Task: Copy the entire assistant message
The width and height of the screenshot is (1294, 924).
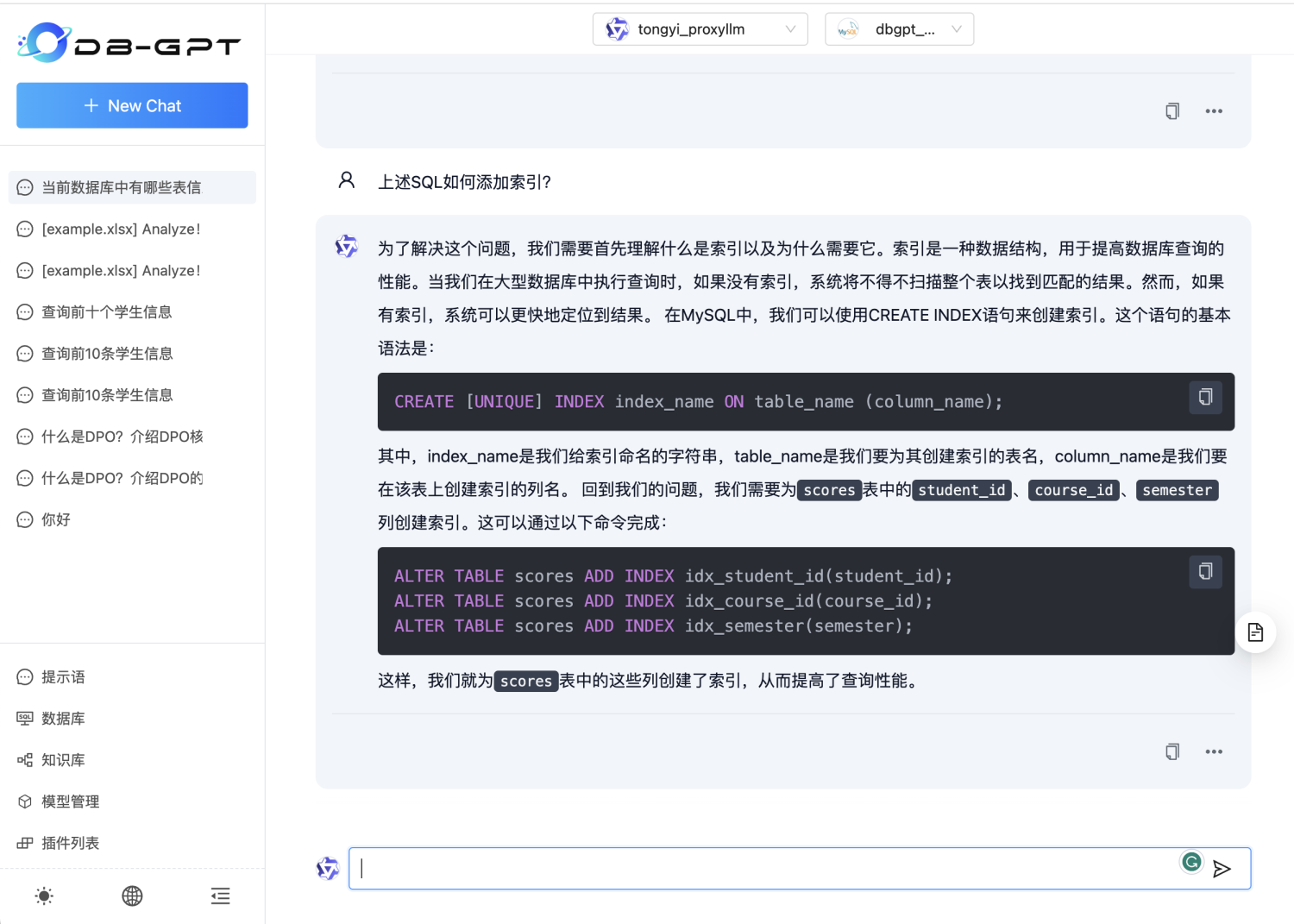Action: pyautogui.click(x=1172, y=751)
